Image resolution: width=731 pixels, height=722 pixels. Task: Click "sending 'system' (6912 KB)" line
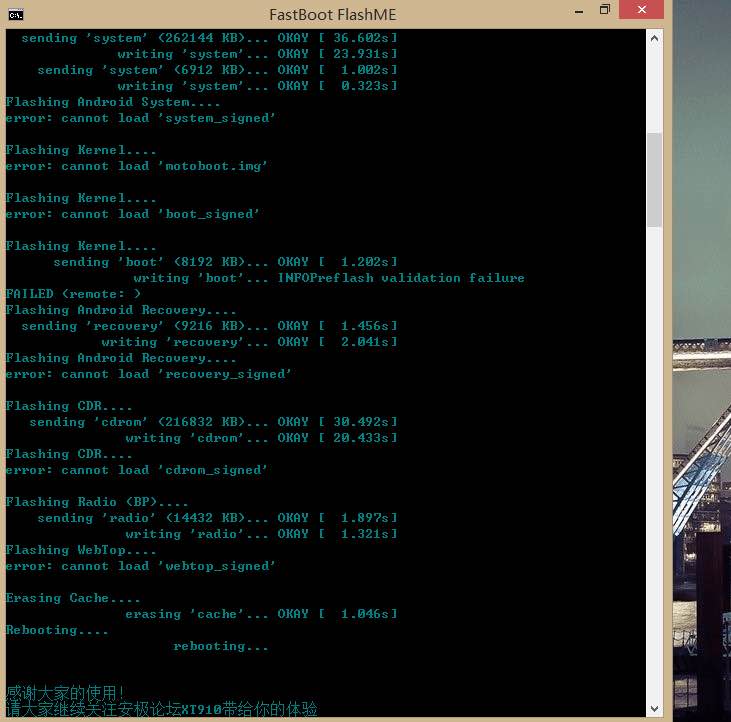coord(217,70)
